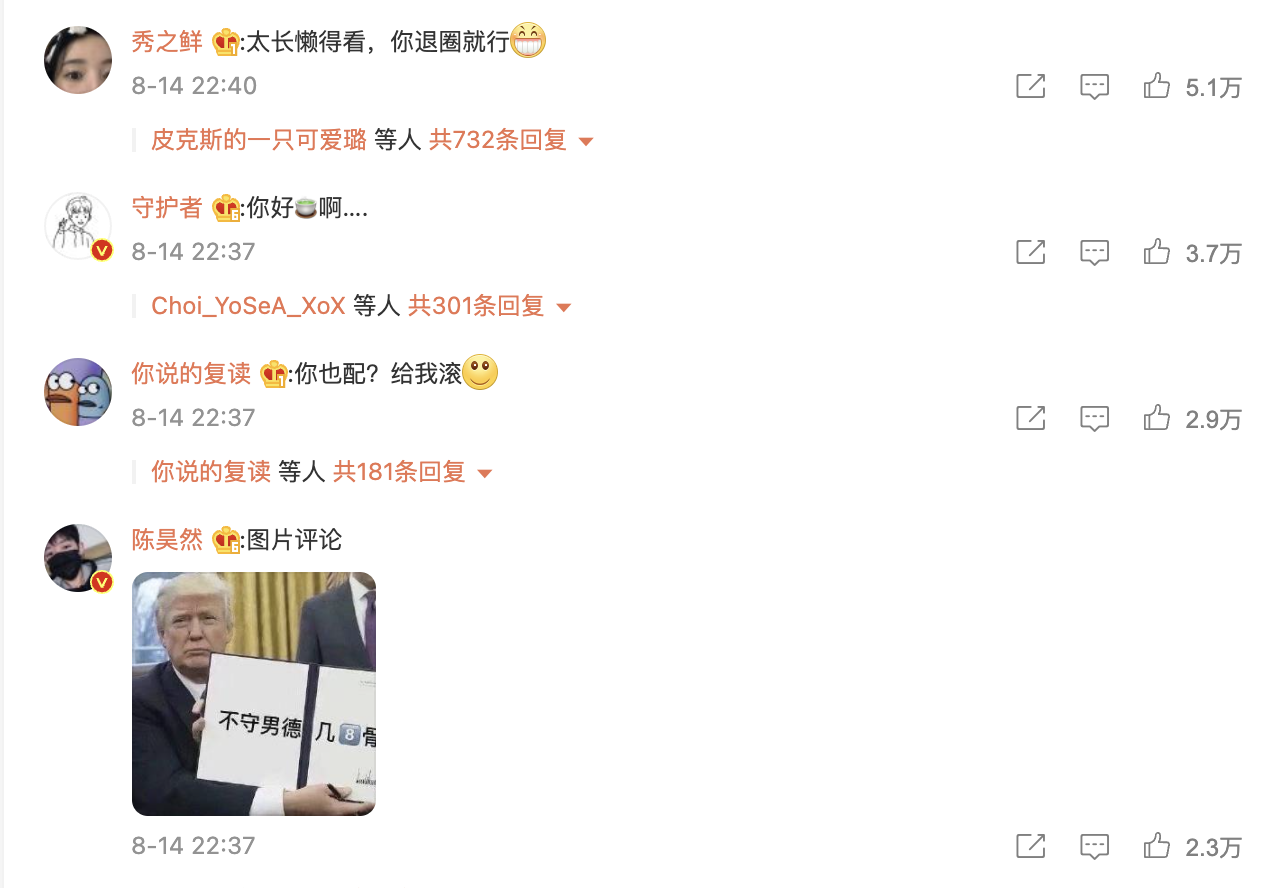The image size is (1282, 888).
Task: Like 守护者's comment with 3.7万 likes
Action: pos(1157,252)
